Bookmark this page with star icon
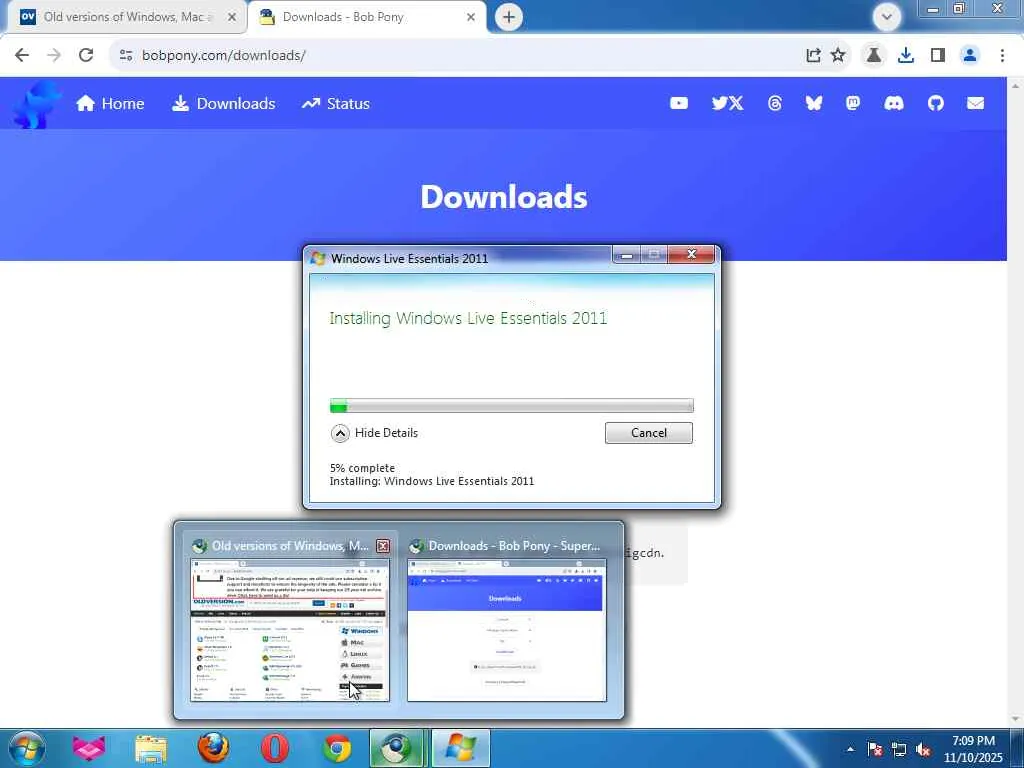 (x=838, y=56)
